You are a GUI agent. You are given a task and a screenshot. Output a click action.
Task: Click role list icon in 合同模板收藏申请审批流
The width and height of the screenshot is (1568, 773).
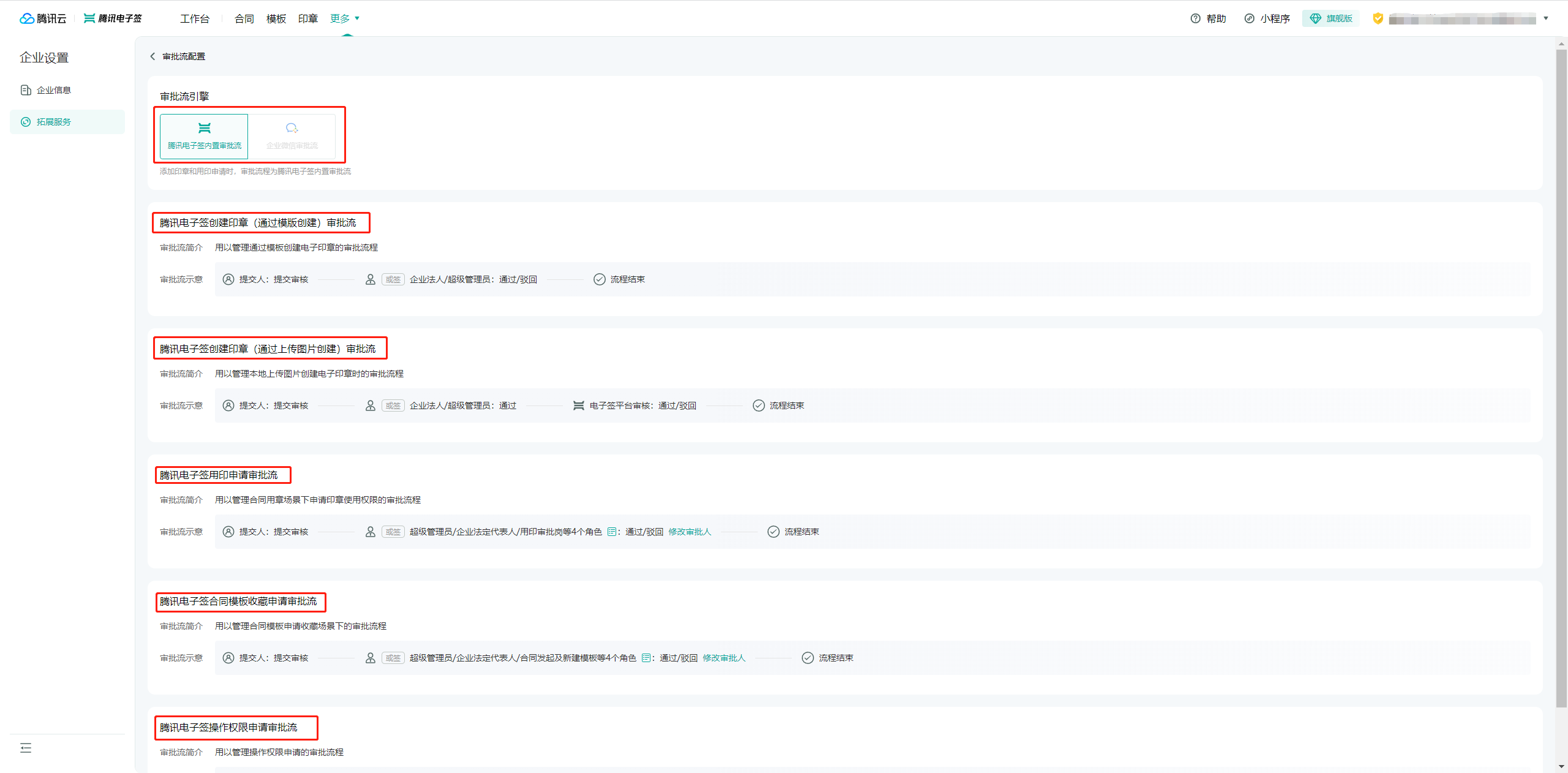[646, 658]
